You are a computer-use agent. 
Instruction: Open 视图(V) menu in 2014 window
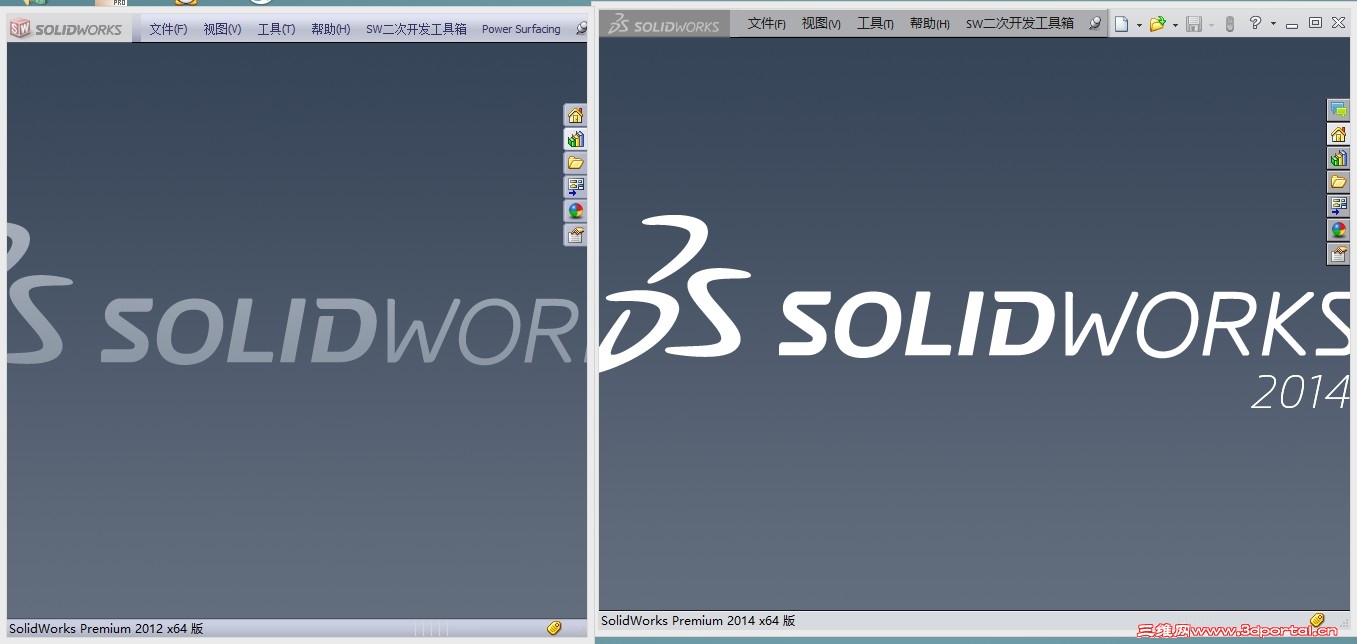click(821, 23)
